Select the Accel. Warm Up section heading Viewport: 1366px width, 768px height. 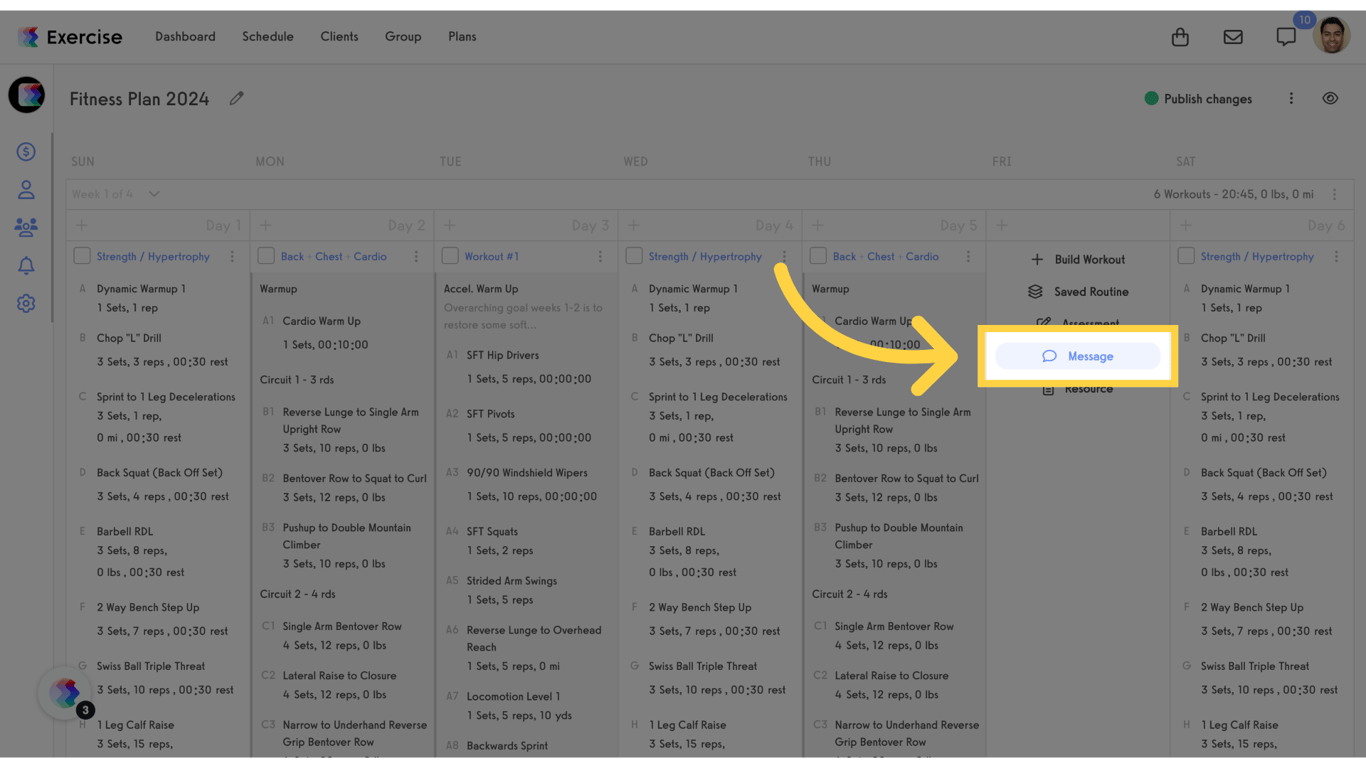[481, 289]
